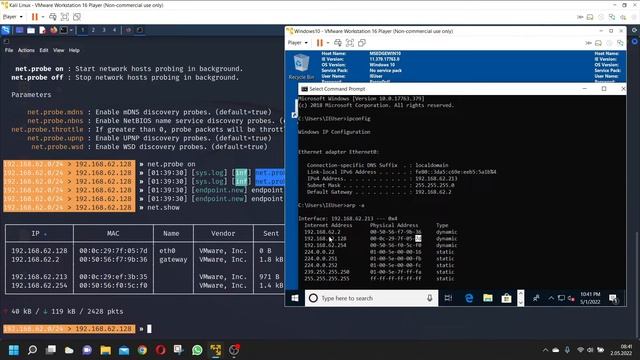This screenshot has height=360, width=640.
Task: Pause the Windows10 virtual machine
Action: [x=320, y=43]
